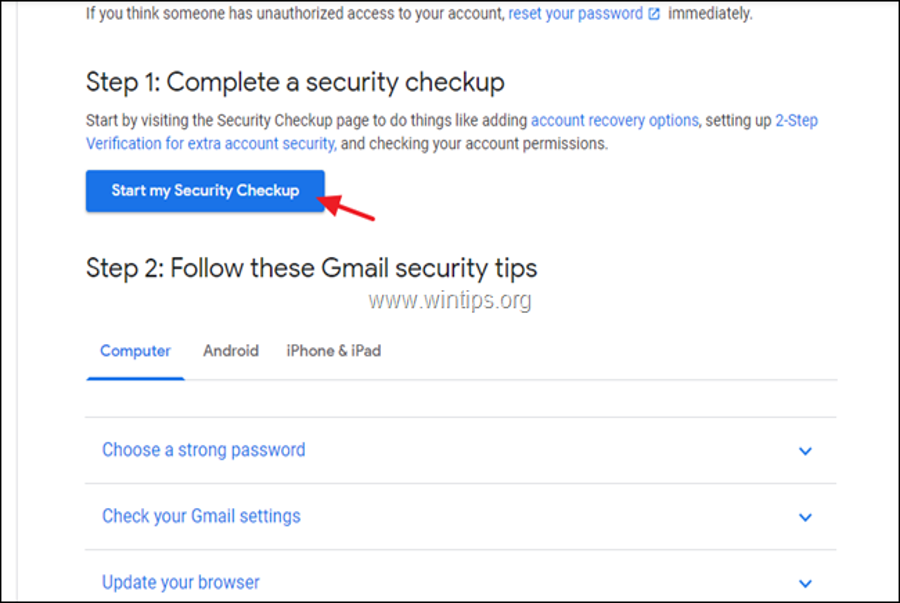Expand the Check your Gmail settings section title
This screenshot has height=603, width=900.
click(201, 516)
